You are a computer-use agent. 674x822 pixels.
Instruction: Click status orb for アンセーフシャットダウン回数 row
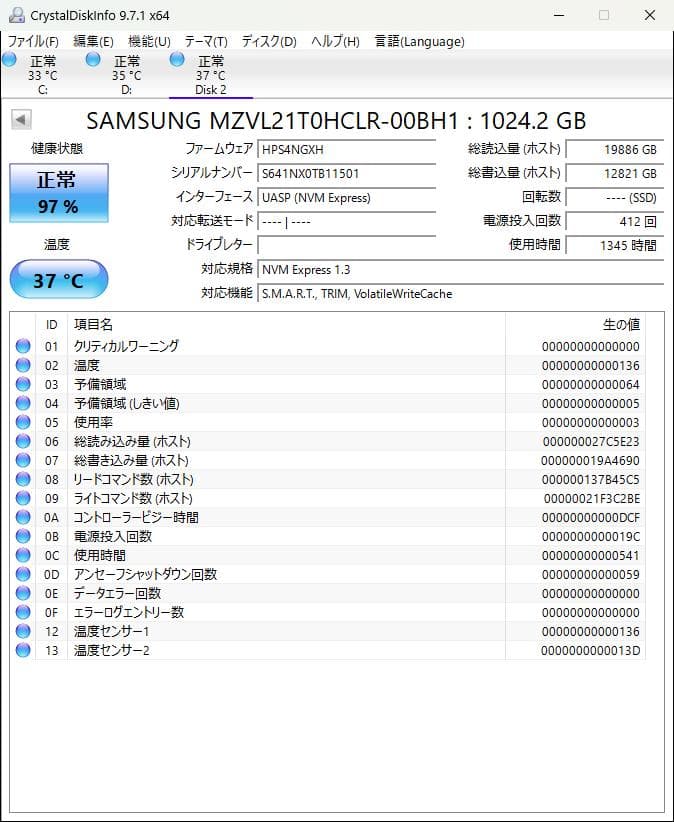point(23,574)
